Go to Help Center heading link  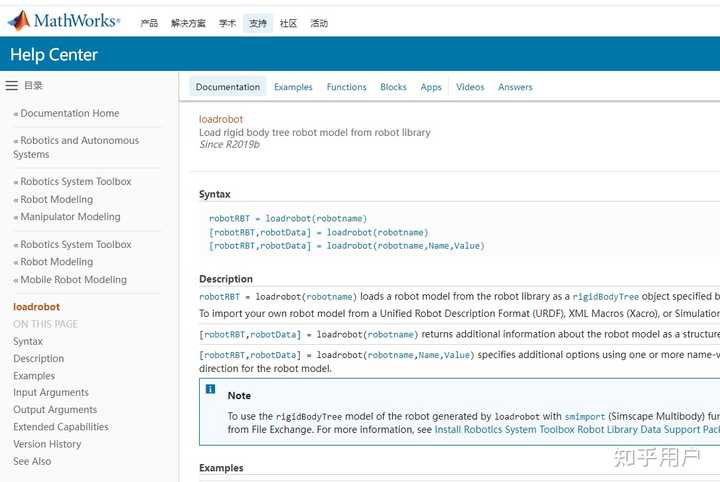(x=54, y=55)
